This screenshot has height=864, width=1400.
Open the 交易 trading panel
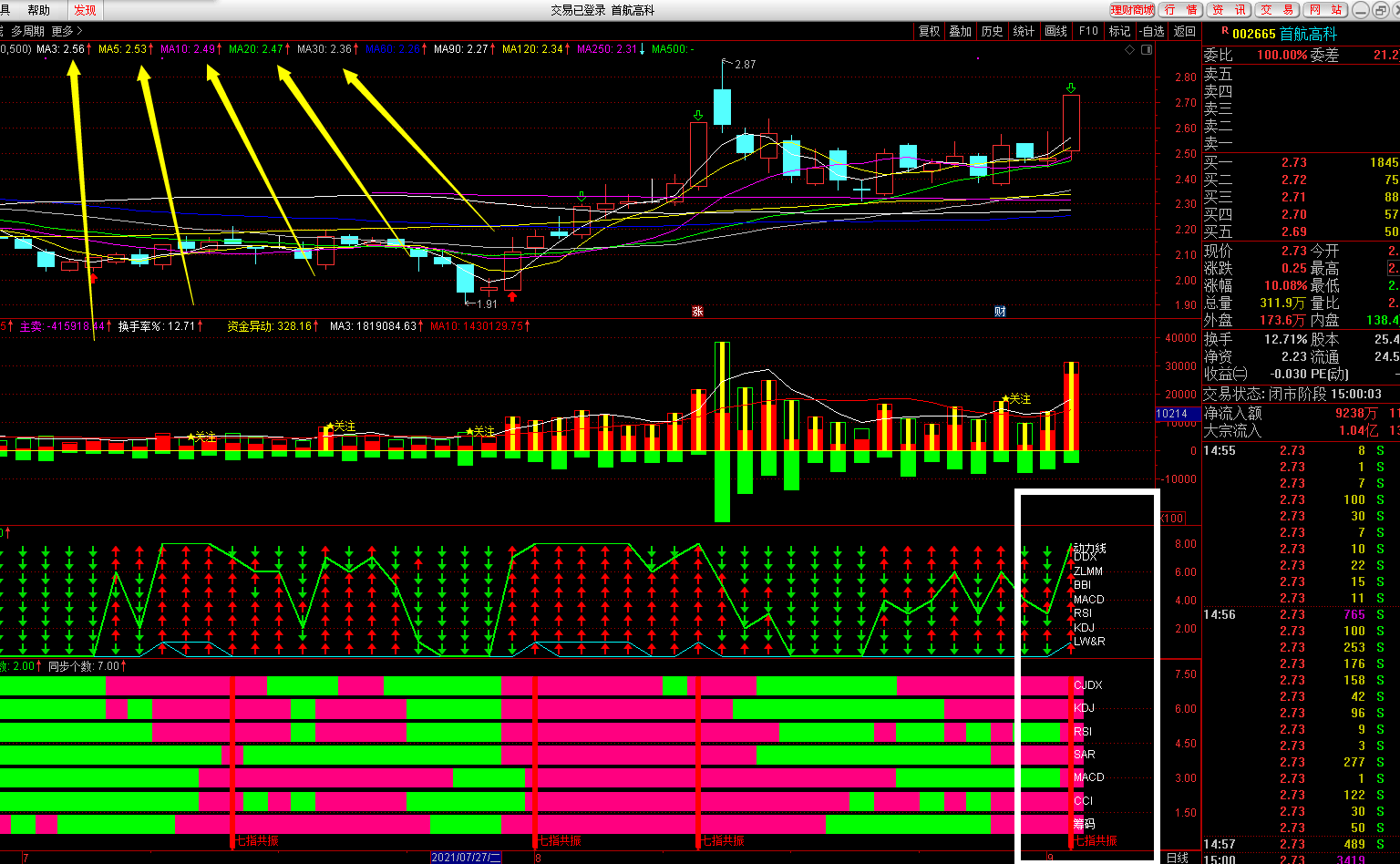pyautogui.click(x=1277, y=10)
